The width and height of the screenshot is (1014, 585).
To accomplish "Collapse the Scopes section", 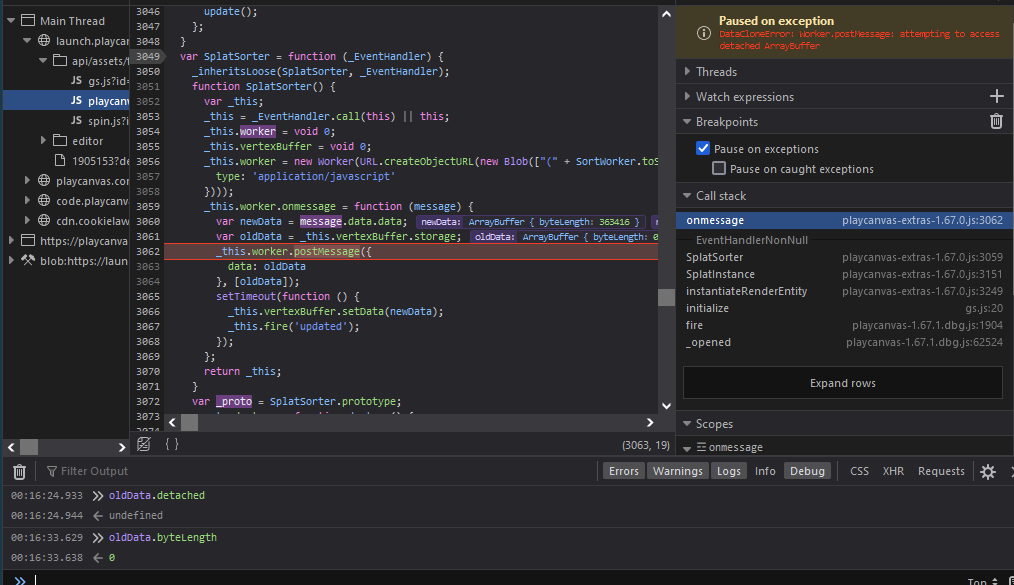I will [x=687, y=424].
